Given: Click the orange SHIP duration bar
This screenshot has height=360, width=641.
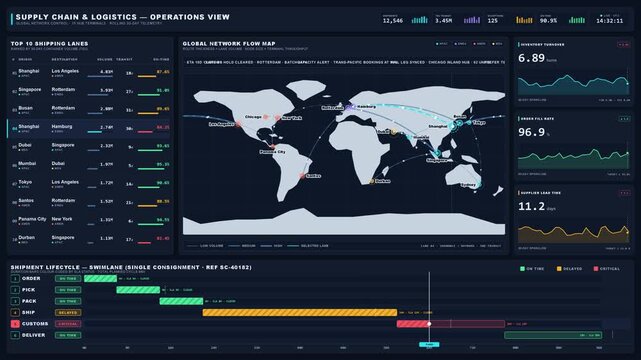Looking at the screenshot, I should [300, 313].
